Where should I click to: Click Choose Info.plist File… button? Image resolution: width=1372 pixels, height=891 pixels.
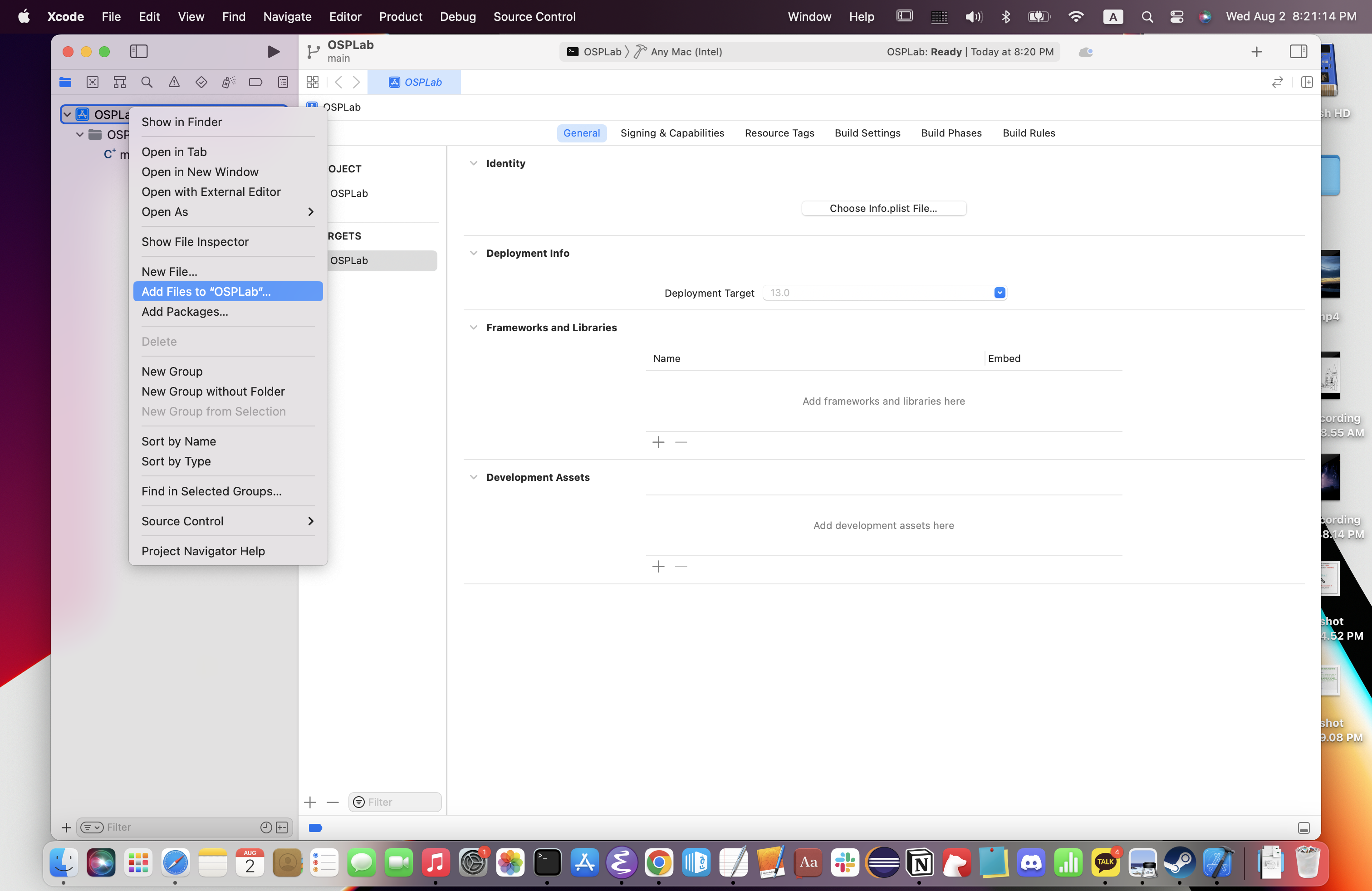884,209
